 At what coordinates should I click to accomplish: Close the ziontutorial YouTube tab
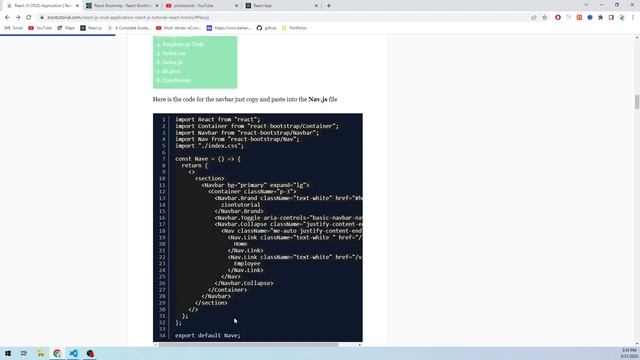(x=236, y=6)
